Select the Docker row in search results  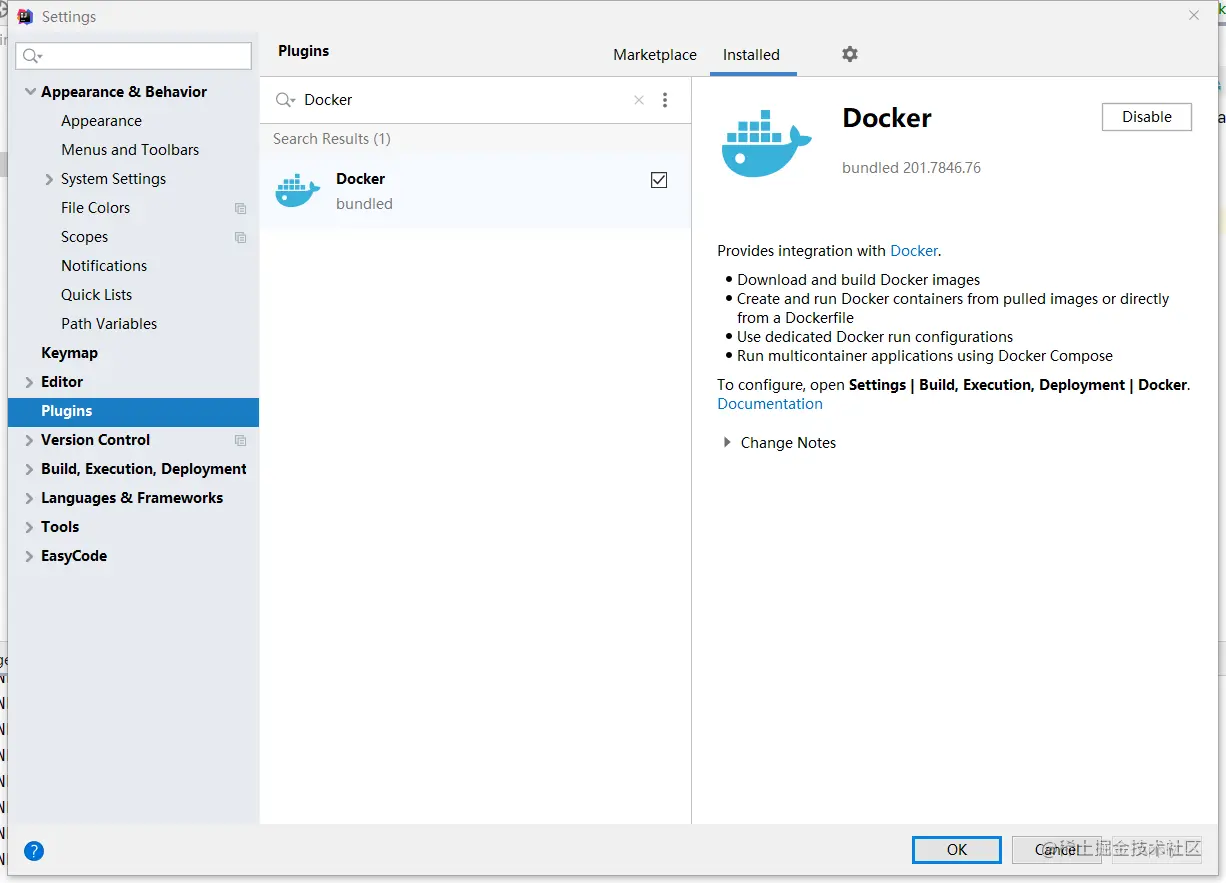(475, 190)
